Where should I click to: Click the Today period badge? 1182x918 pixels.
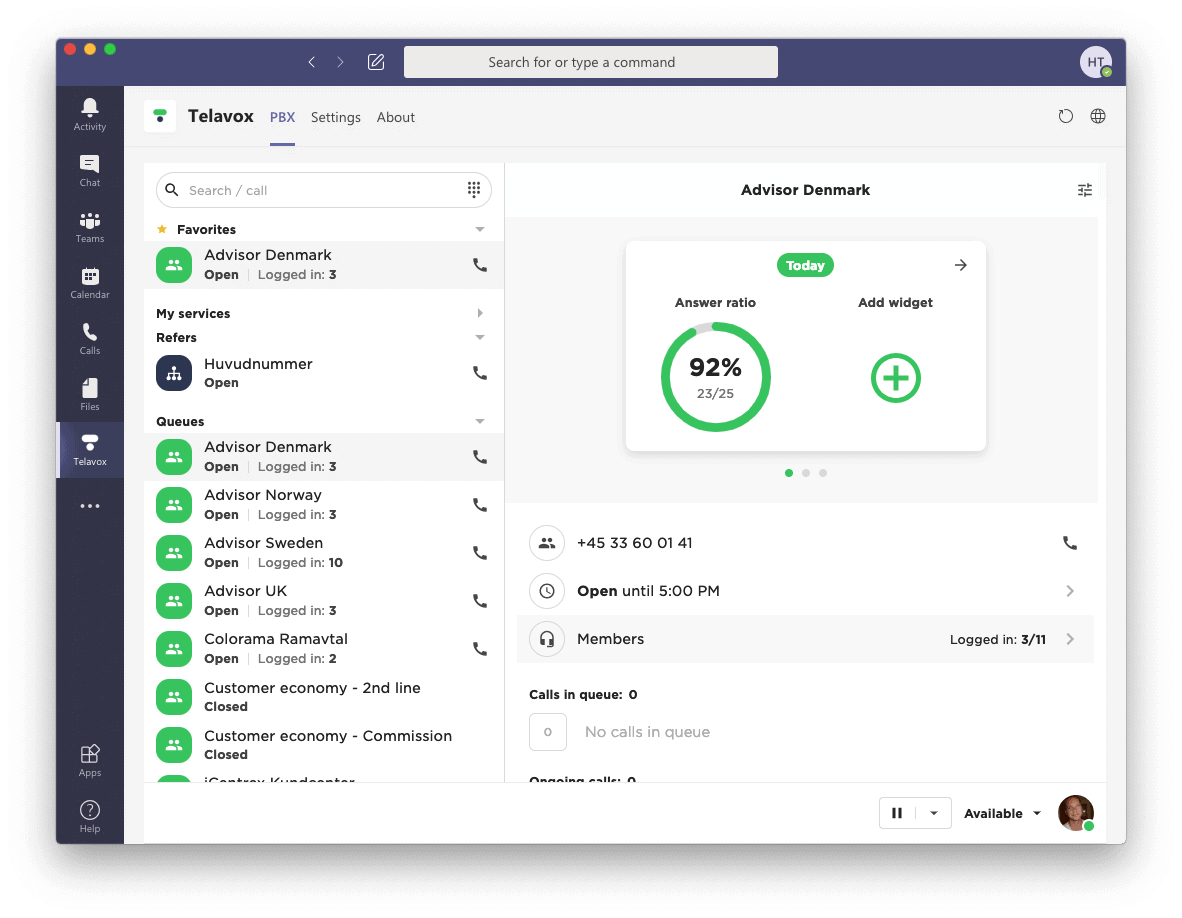coord(805,265)
